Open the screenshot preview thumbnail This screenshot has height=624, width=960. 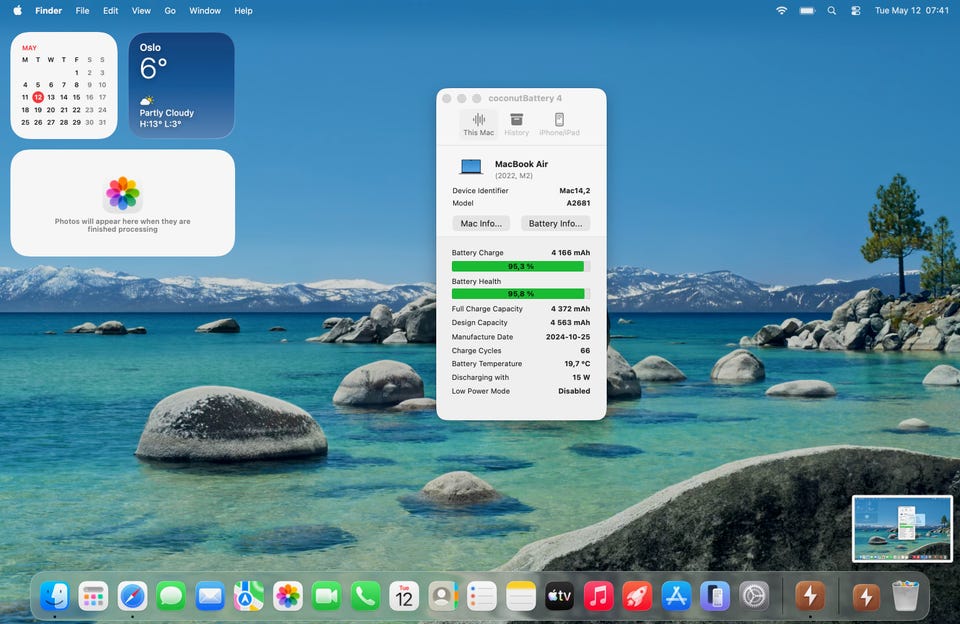pyautogui.click(x=902, y=528)
